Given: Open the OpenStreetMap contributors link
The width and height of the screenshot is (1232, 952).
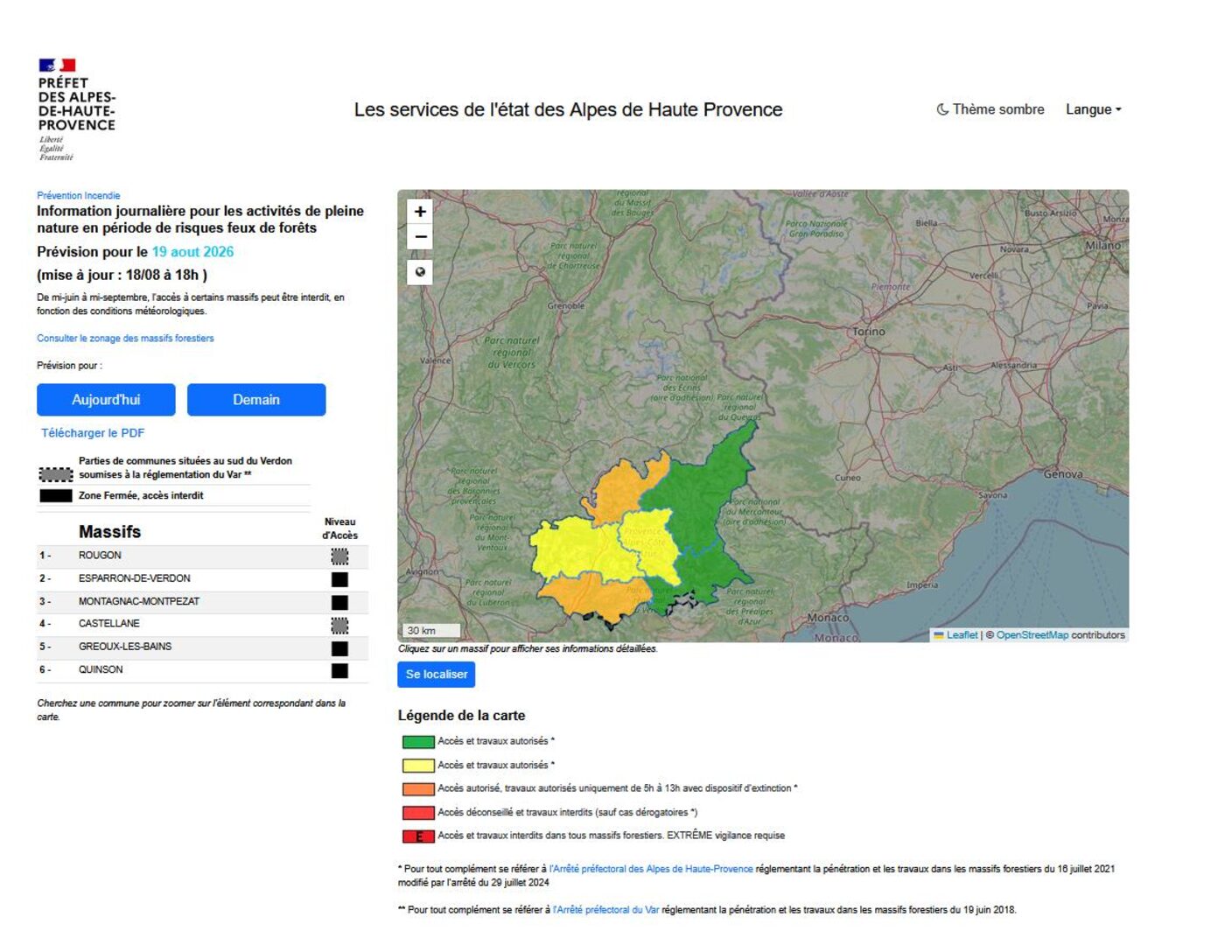Looking at the screenshot, I should click(x=1032, y=635).
